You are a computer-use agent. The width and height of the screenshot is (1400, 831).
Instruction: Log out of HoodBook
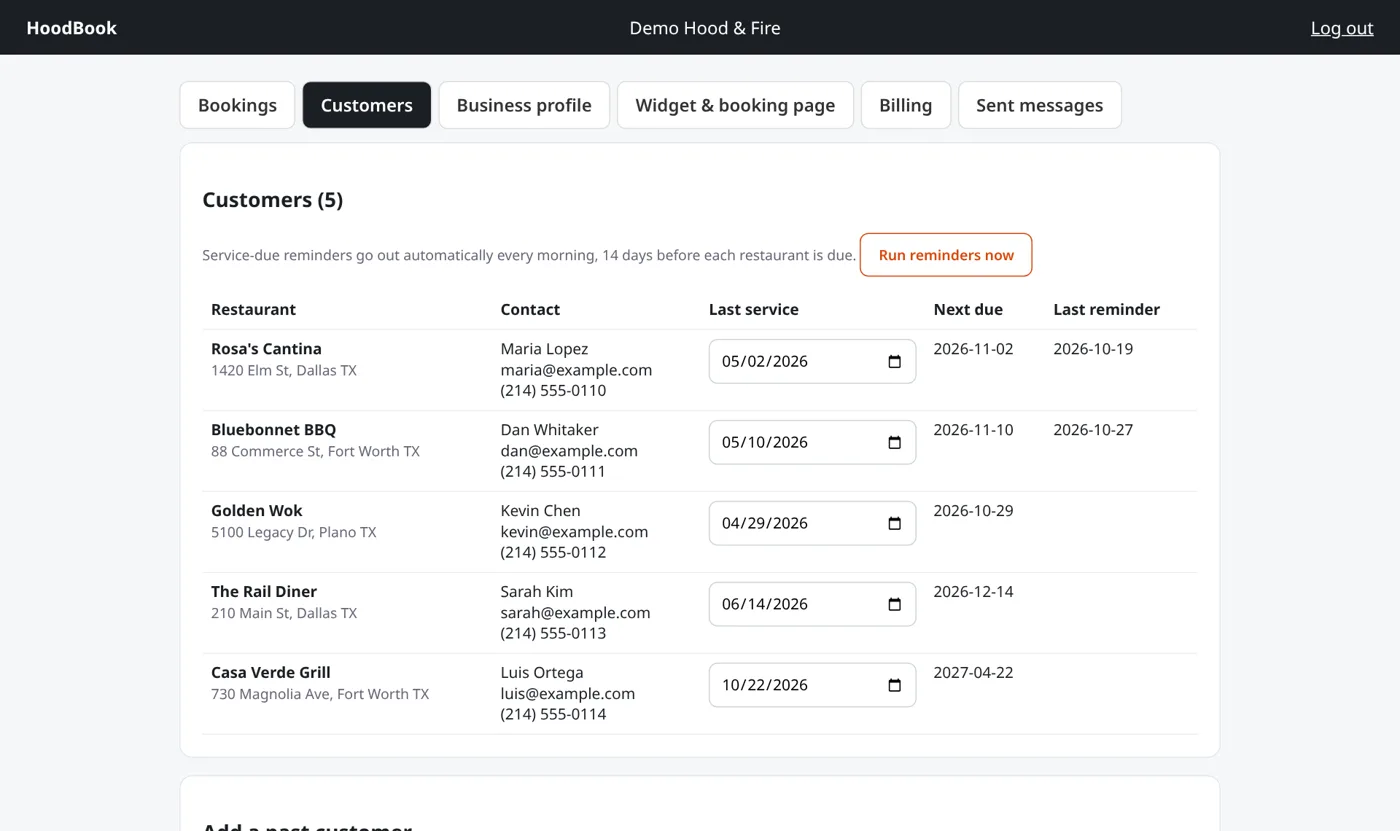click(1342, 28)
